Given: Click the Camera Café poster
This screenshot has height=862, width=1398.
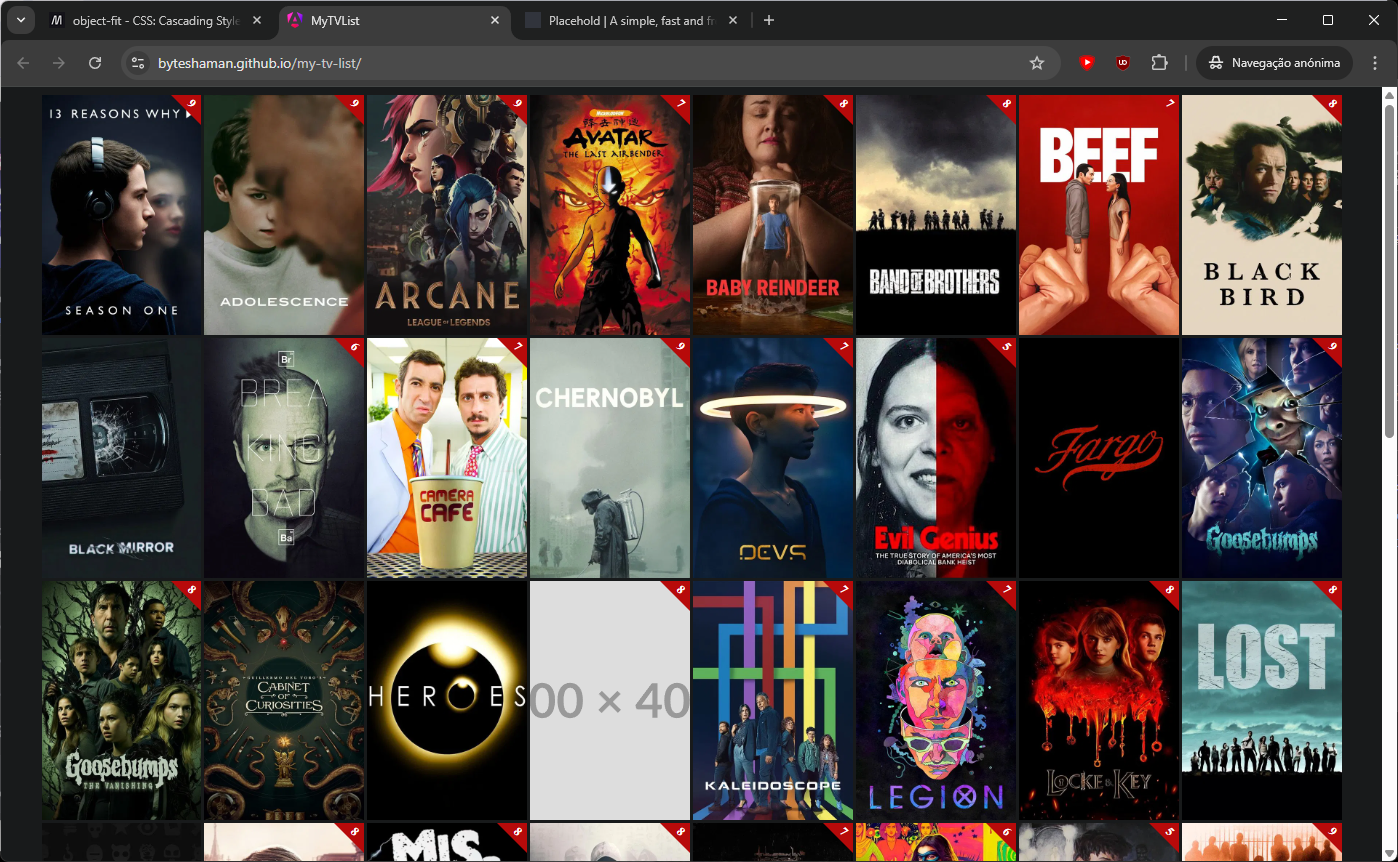Looking at the screenshot, I should pos(447,458).
